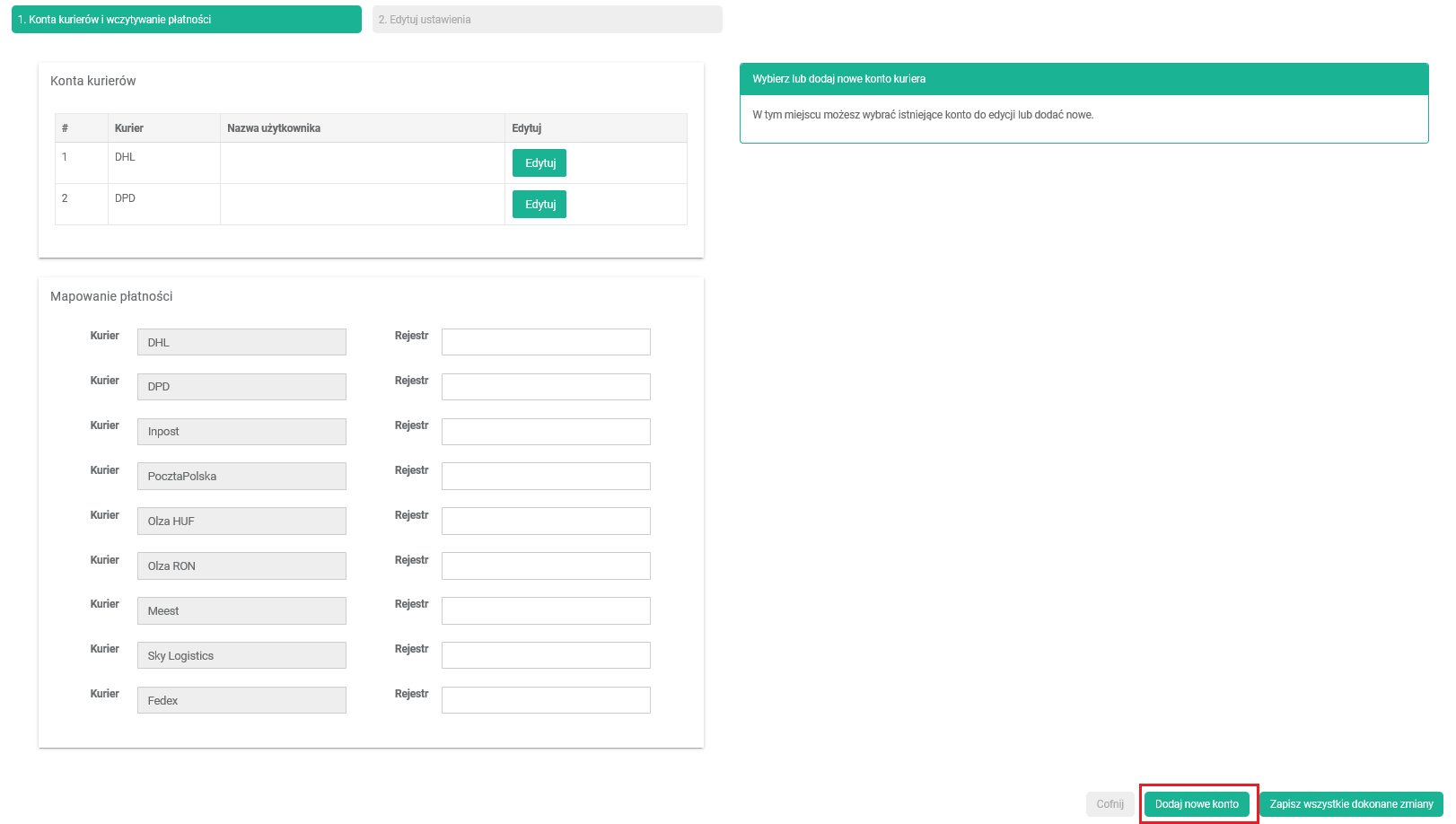
Task: Focus the Rejestr field for Olza RON
Action: pos(546,566)
